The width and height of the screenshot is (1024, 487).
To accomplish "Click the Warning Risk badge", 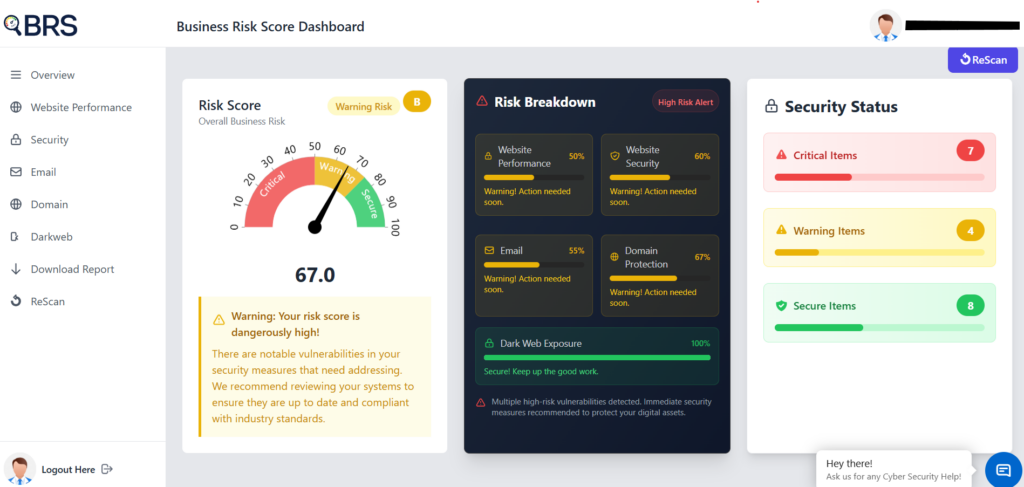I will point(363,106).
